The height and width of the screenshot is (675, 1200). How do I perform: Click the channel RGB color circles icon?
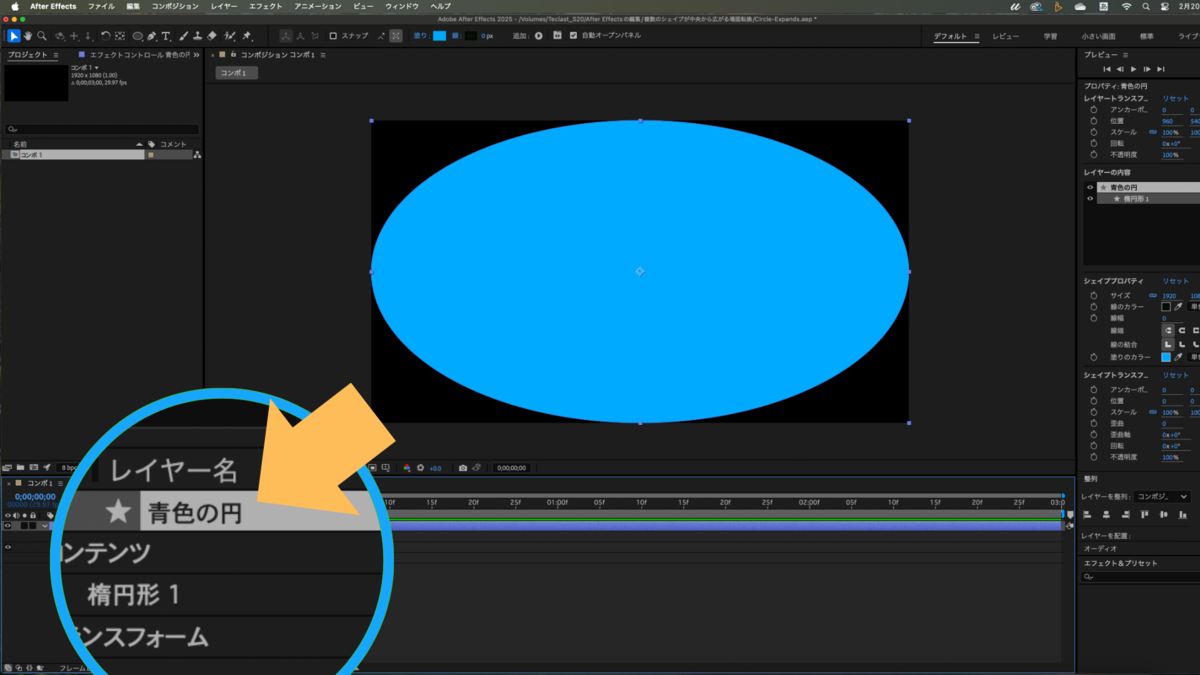(x=407, y=468)
